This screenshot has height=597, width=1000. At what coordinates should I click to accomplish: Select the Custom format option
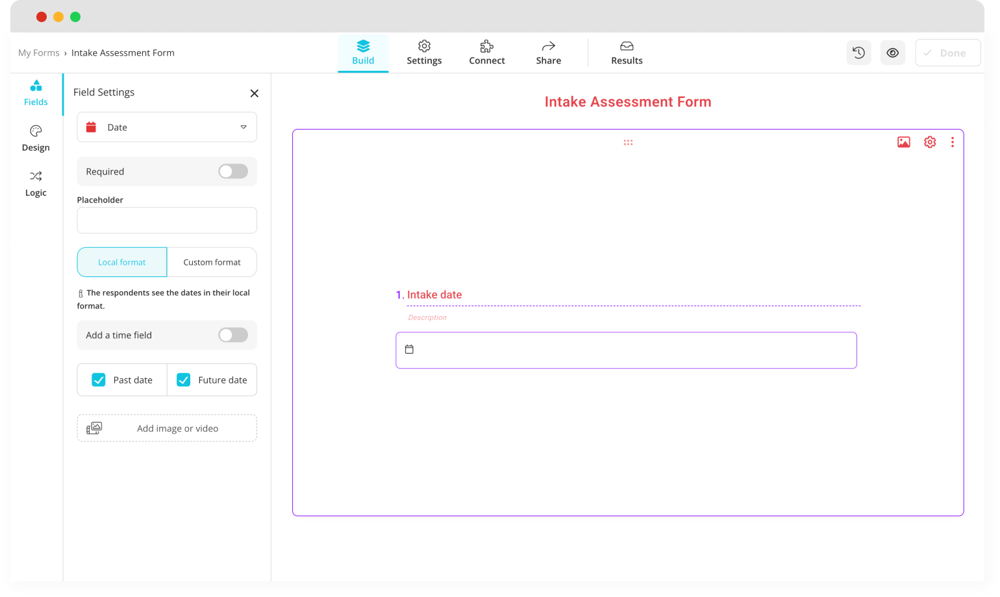[212, 262]
